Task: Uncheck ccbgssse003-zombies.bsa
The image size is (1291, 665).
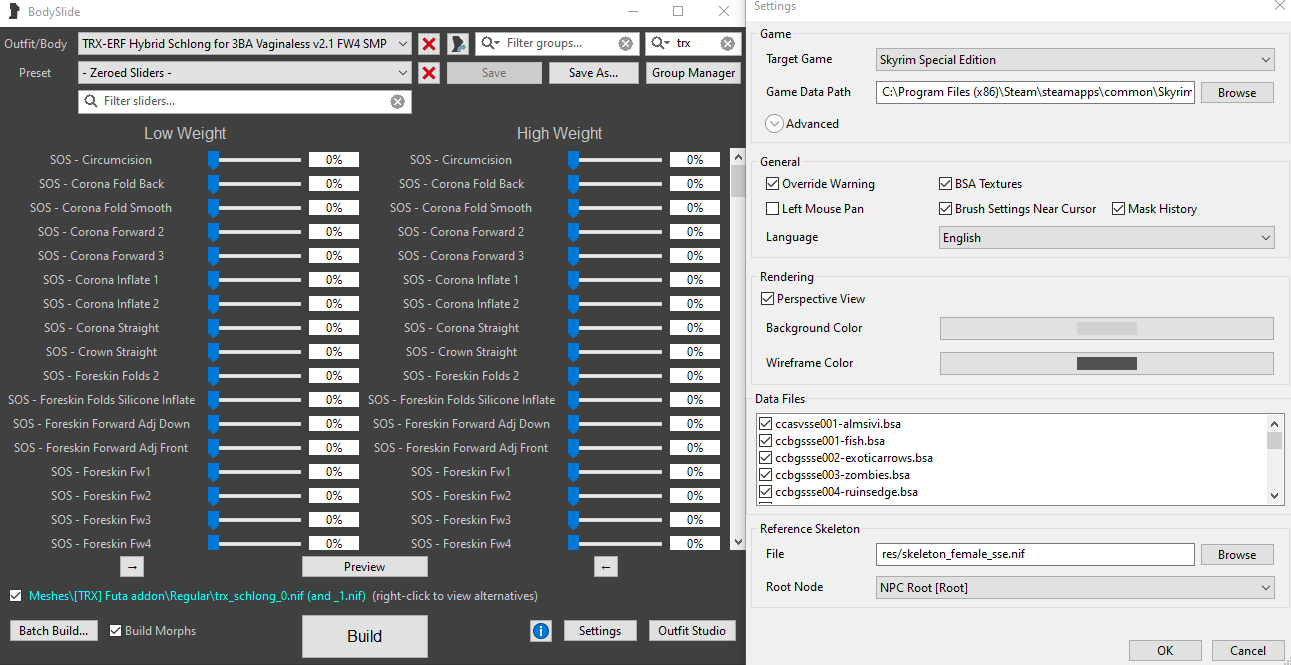Action: point(766,475)
